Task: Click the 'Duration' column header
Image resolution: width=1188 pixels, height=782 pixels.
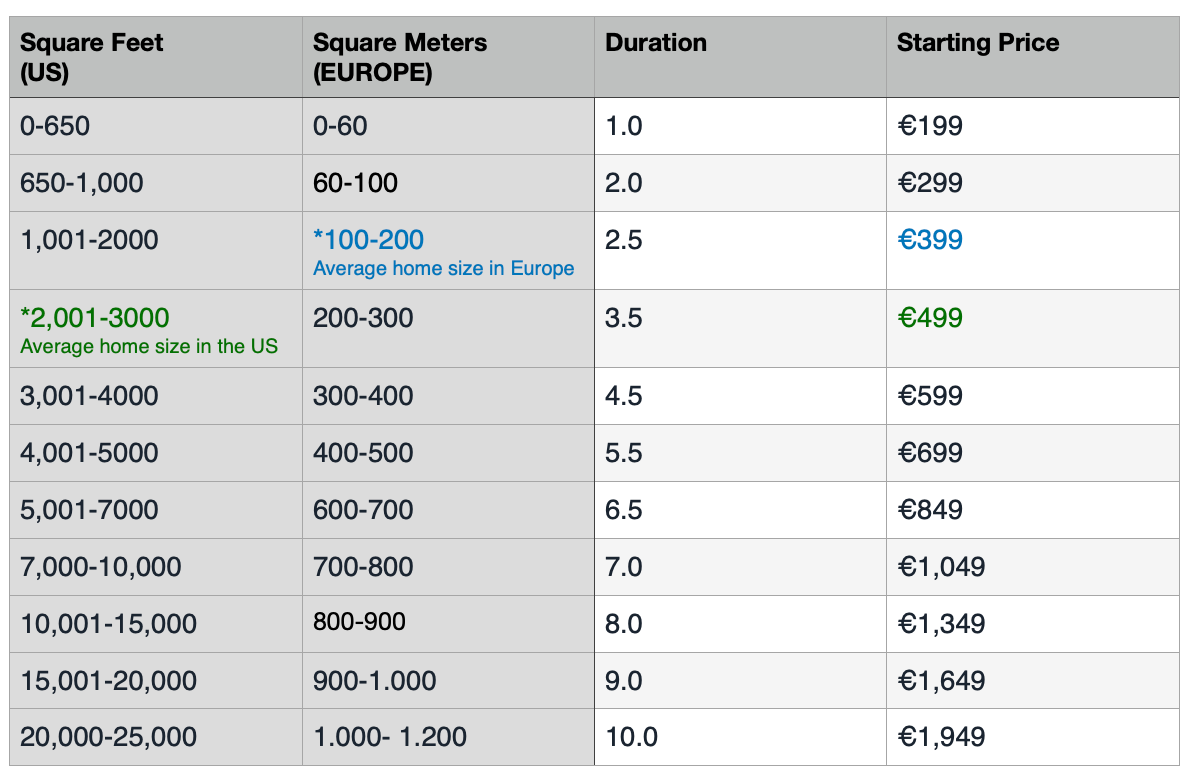Action: pyautogui.click(x=740, y=57)
